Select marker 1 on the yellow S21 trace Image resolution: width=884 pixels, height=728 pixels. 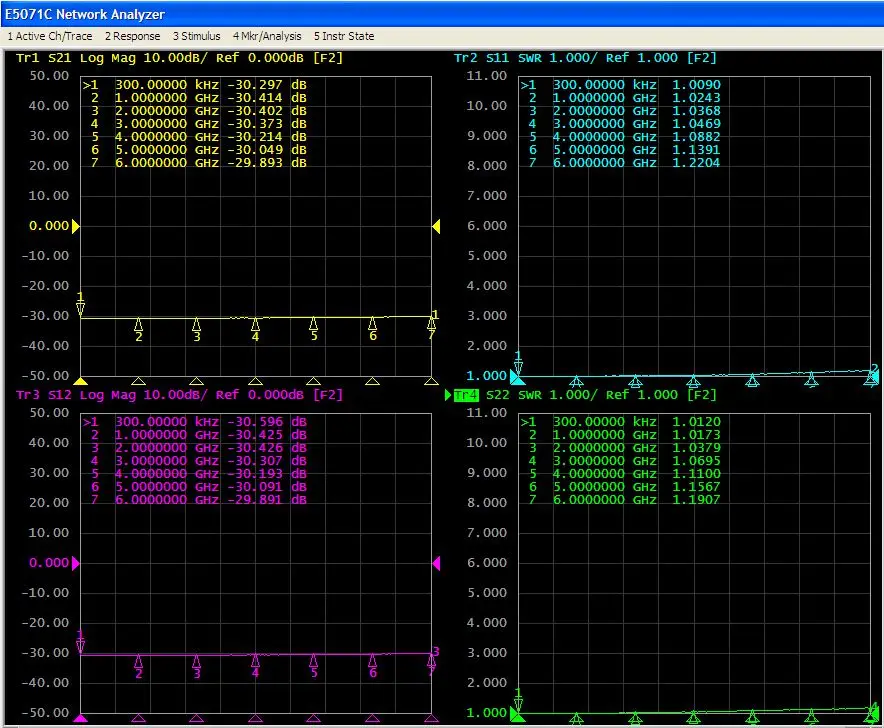[80, 305]
